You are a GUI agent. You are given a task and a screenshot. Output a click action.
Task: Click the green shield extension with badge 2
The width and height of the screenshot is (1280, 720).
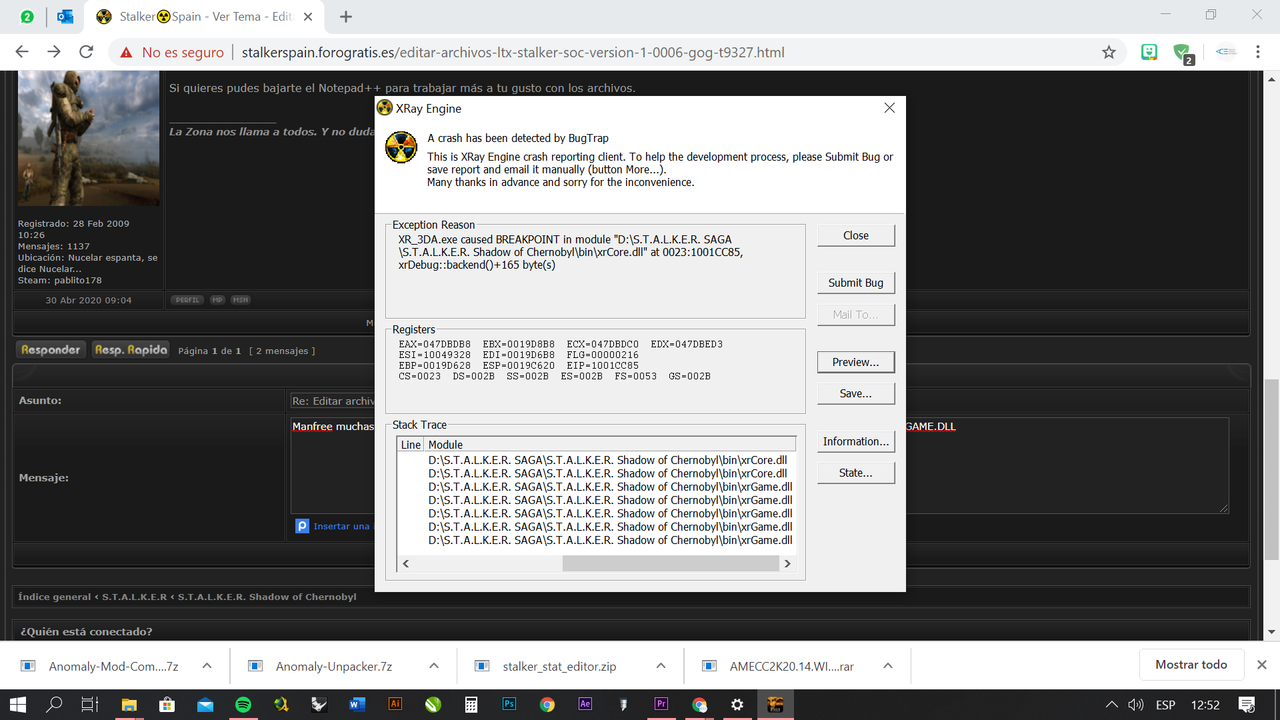[1183, 54]
